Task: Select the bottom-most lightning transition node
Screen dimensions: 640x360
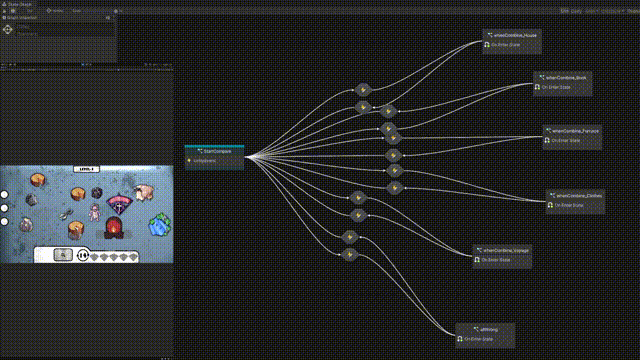Action: click(x=350, y=254)
